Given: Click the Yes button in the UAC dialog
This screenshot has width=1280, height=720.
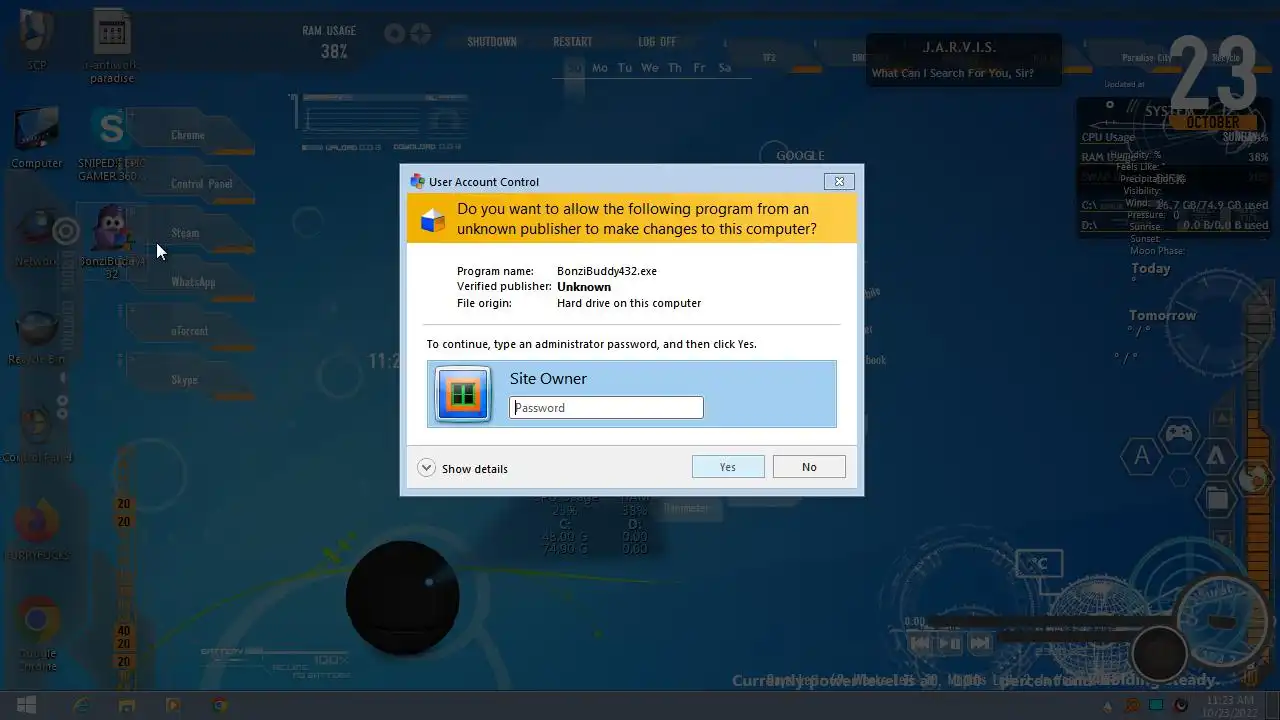Looking at the screenshot, I should (728, 467).
